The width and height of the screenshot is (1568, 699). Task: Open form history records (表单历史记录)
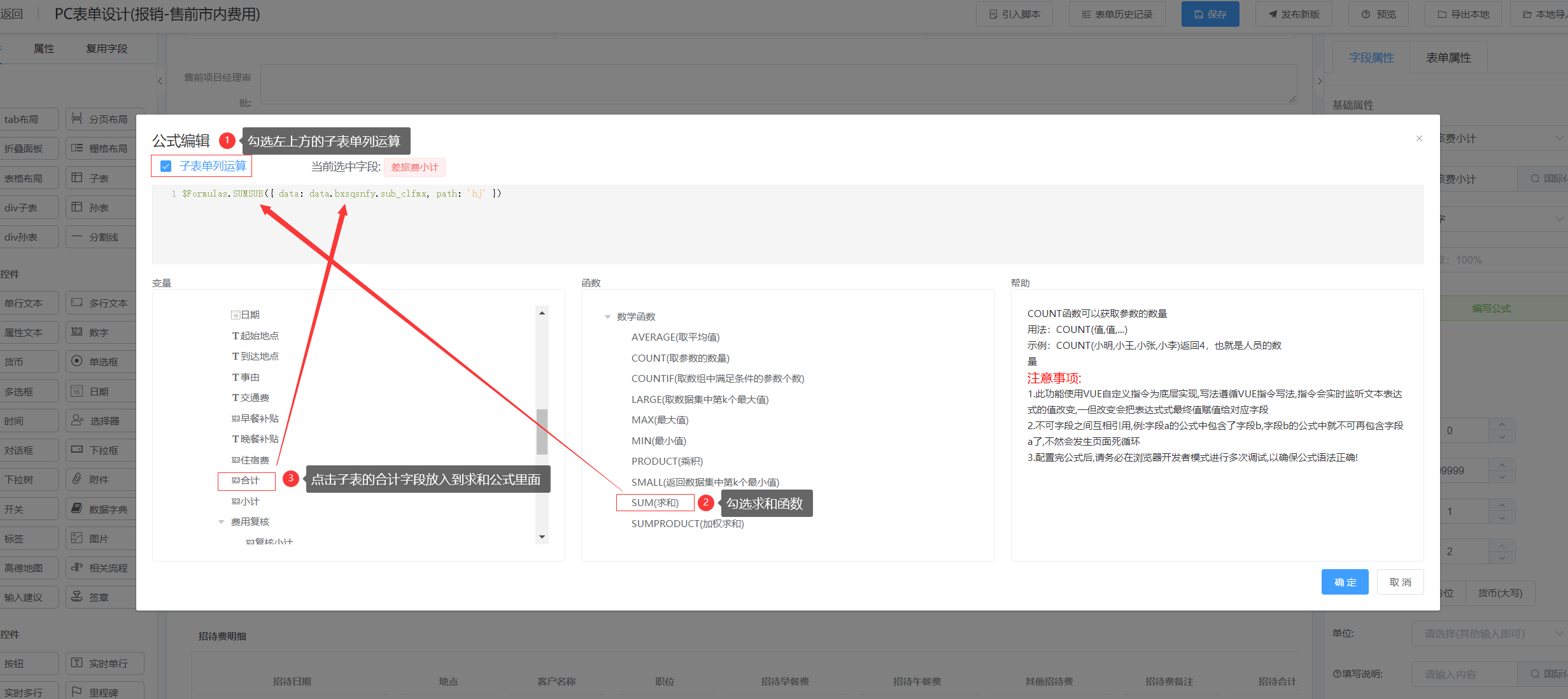(x=1117, y=14)
